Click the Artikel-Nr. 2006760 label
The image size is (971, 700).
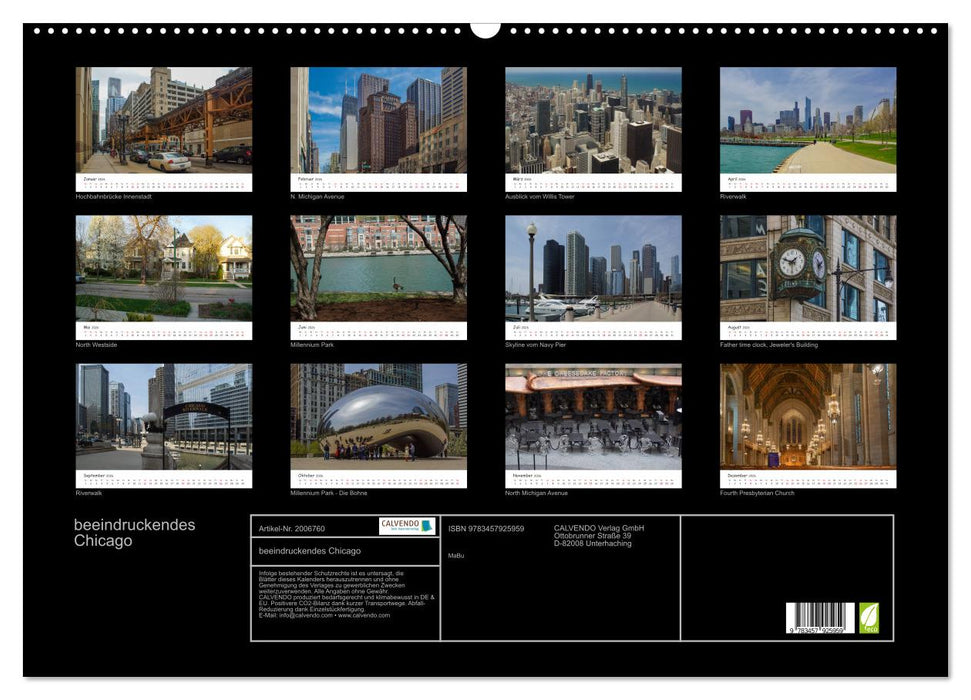coord(293,529)
